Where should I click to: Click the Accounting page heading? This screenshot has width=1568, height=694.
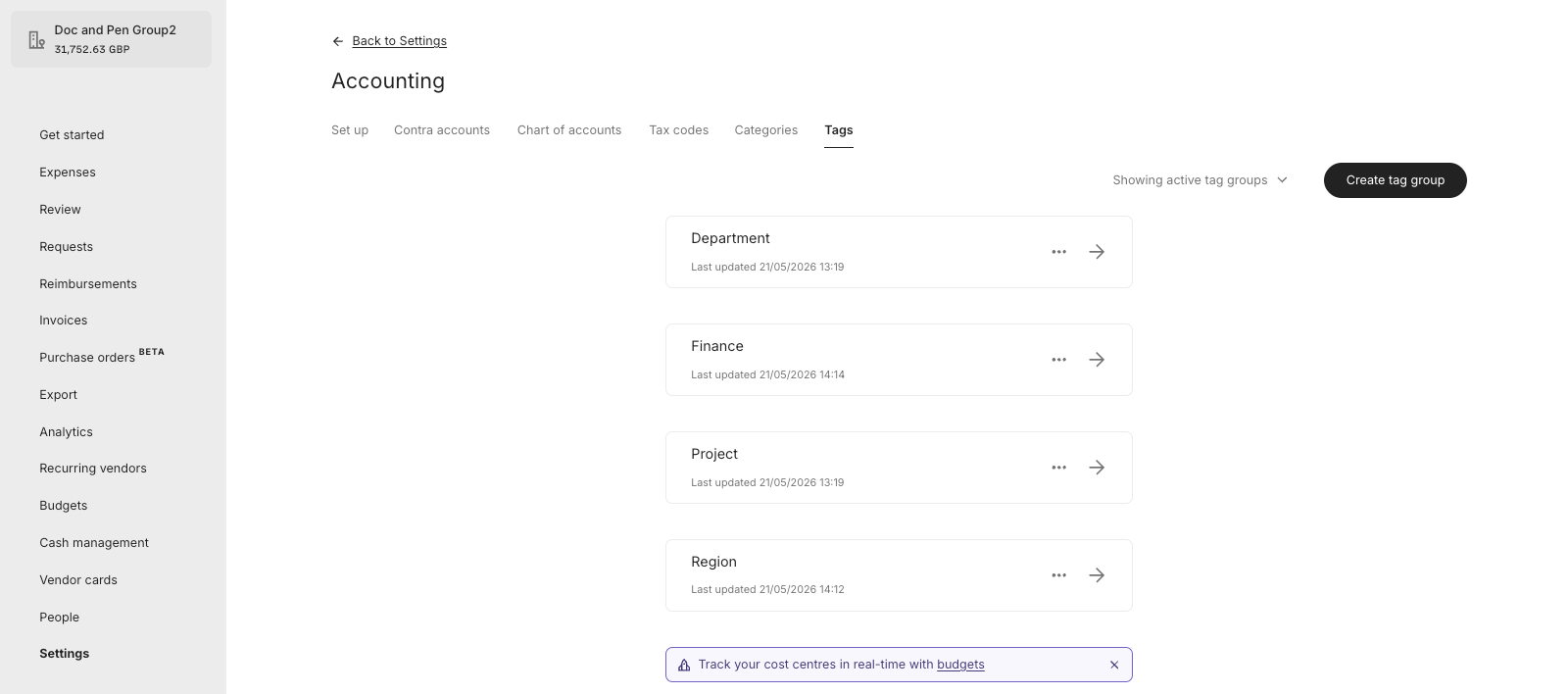(x=388, y=81)
